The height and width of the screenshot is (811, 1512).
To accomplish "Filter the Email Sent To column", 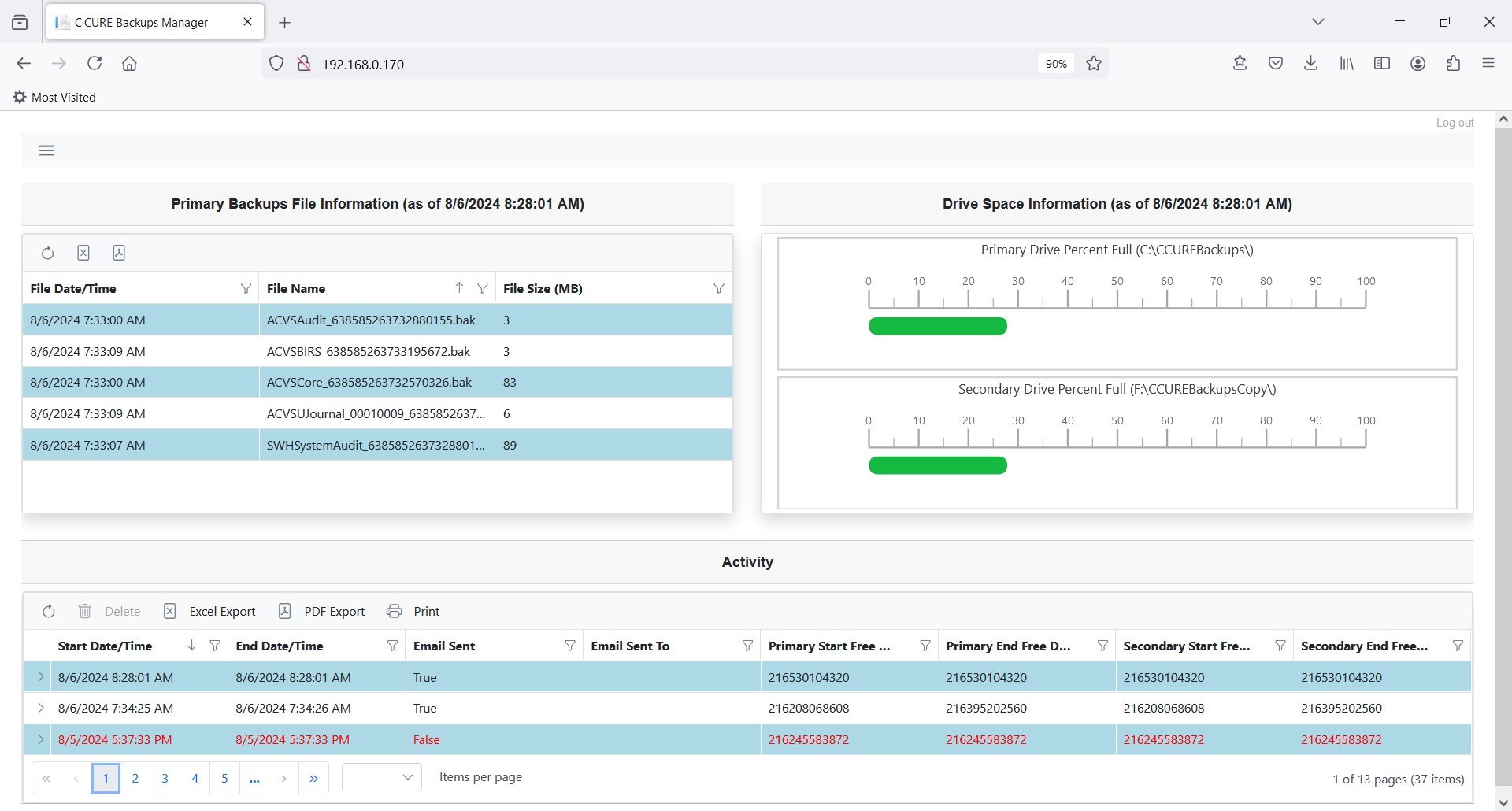I will [x=747, y=646].
